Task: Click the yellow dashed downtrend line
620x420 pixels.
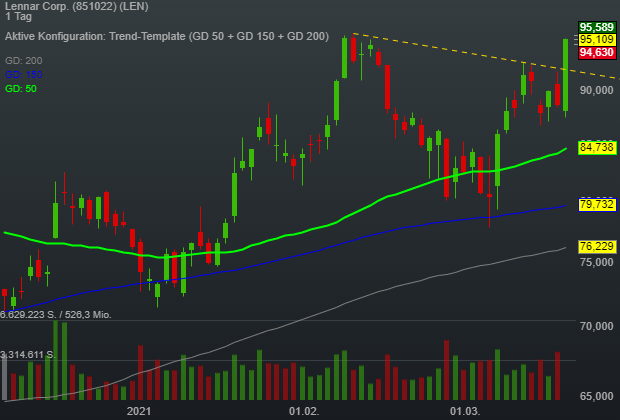Action: (x=486, y=57)
